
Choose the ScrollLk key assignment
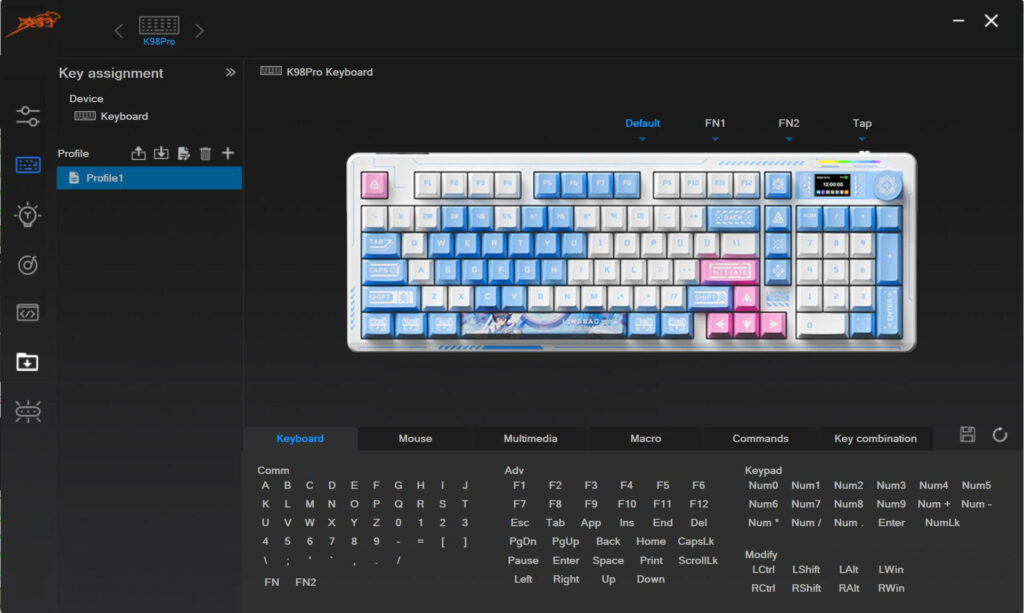click(698, 561)
